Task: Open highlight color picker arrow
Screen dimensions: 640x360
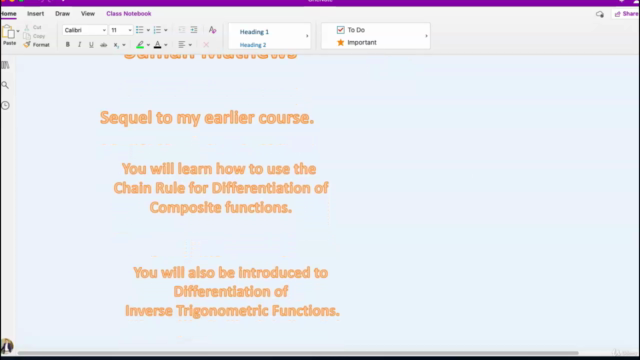Action: coord(148,45)
